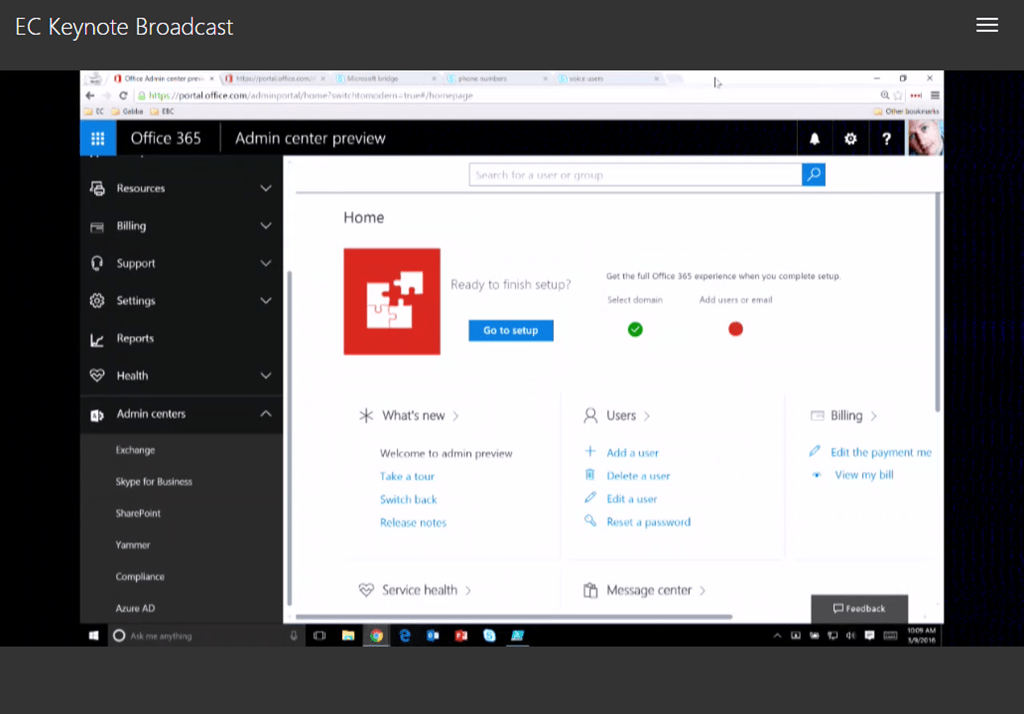Expand the Health section in sidebar
The height and width of the screenshot is (714, 1024).
tap(265, 376)
